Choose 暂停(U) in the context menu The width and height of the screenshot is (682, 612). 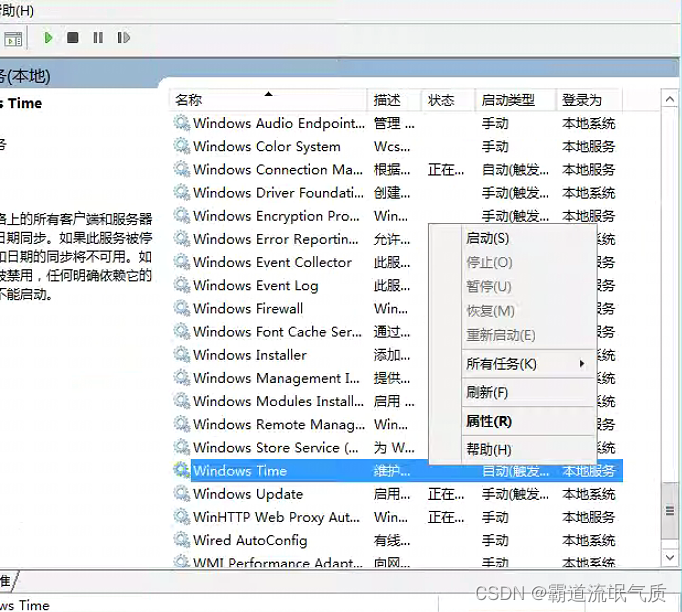point(528,287)
